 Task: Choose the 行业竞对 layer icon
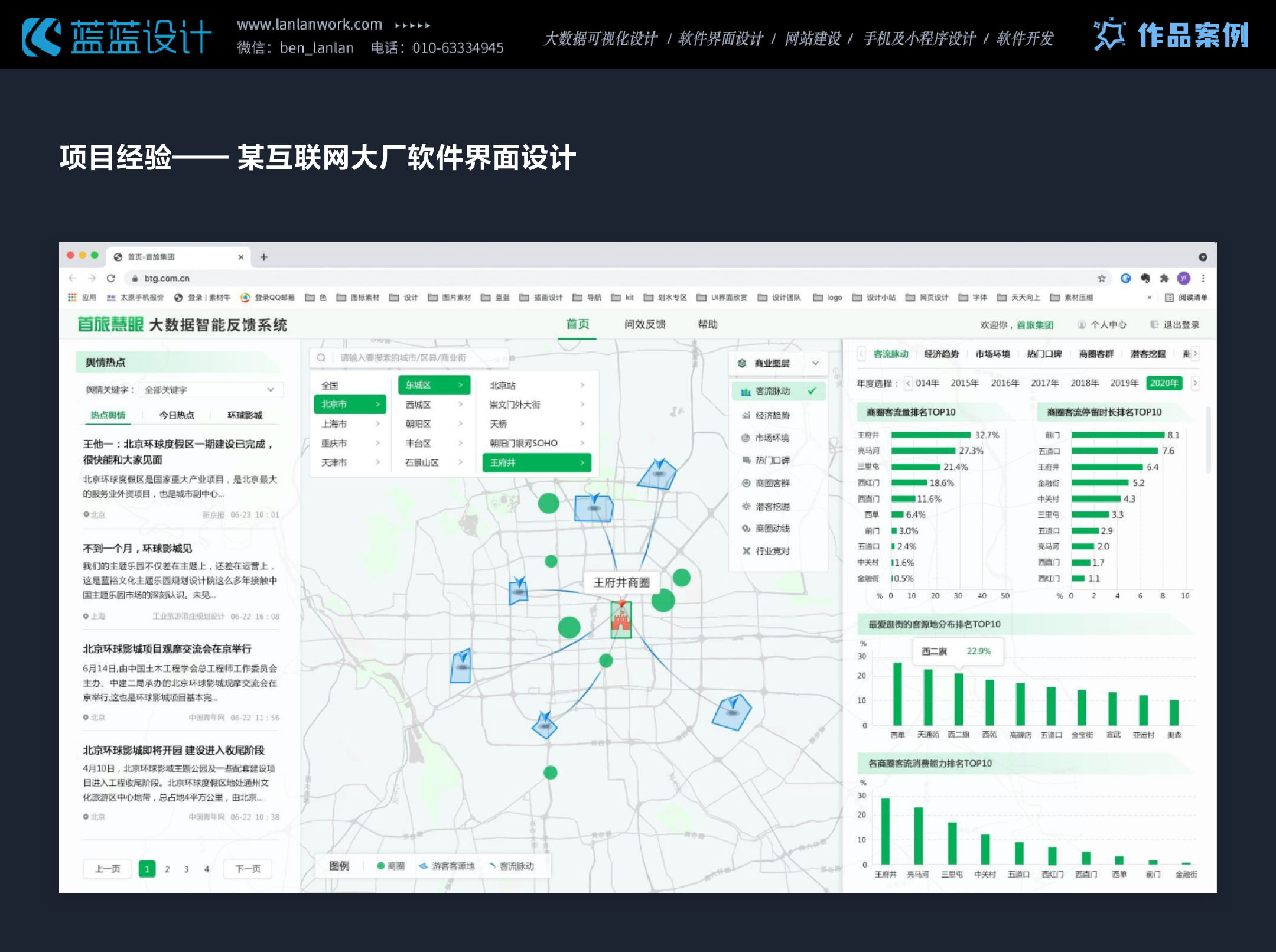[x=746, y=551]
